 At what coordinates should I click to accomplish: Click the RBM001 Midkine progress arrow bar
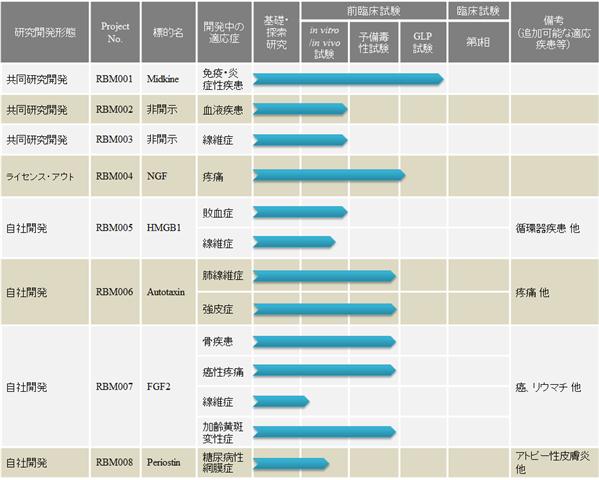click(x=348, y=79)
